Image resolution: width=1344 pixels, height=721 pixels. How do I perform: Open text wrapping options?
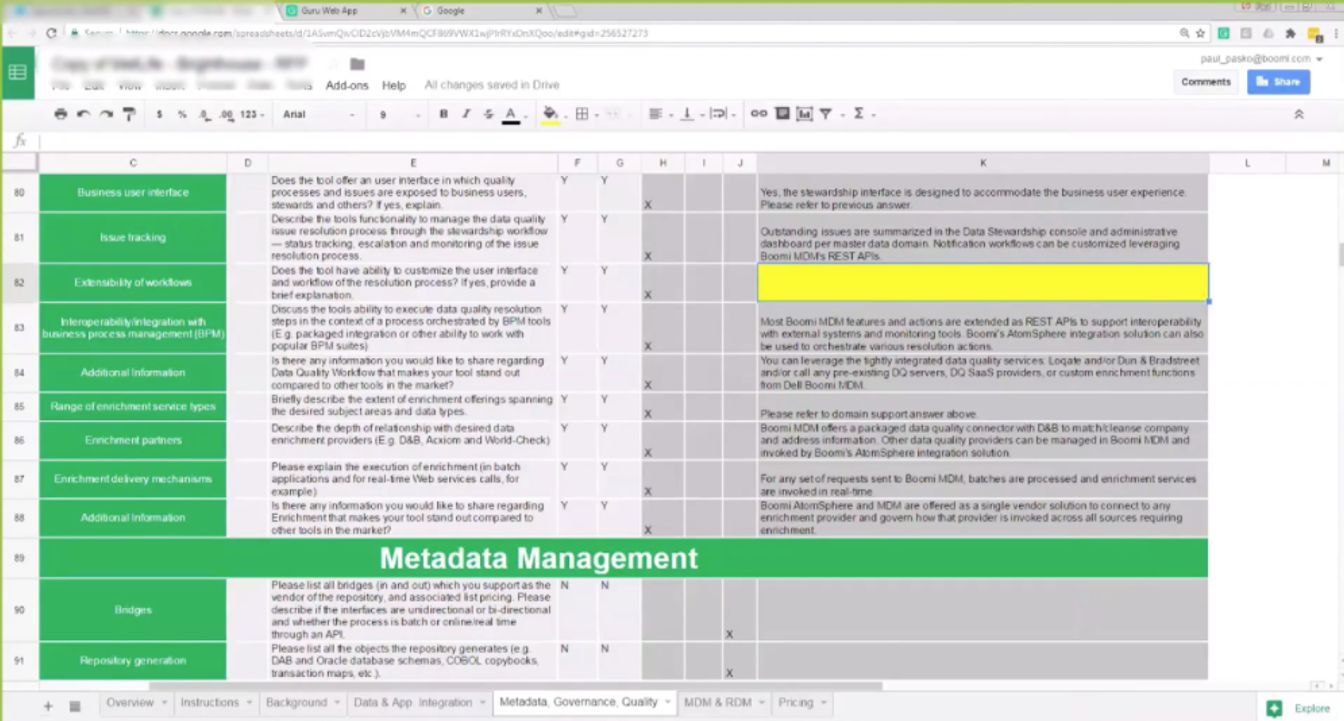720,114
